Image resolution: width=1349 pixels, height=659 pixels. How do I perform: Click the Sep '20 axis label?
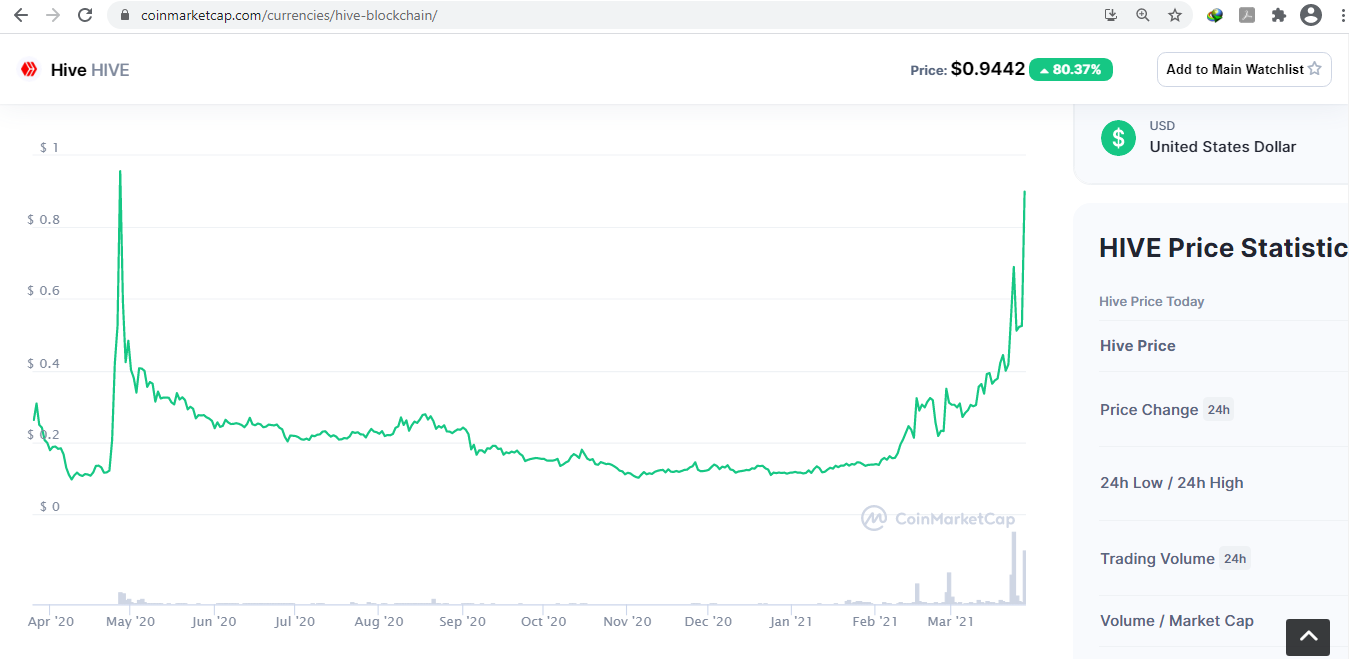[x=462, y=621]
